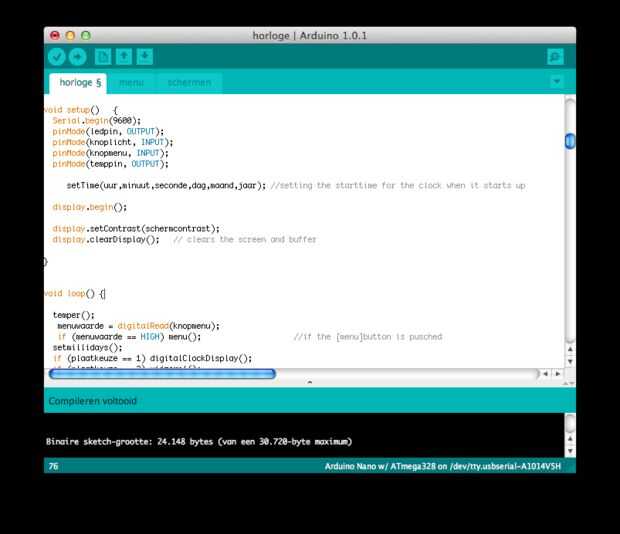This screenshot has height=534, width=620.
Task: Save sketch with the Save icon
Action: [x=145, y=57]
